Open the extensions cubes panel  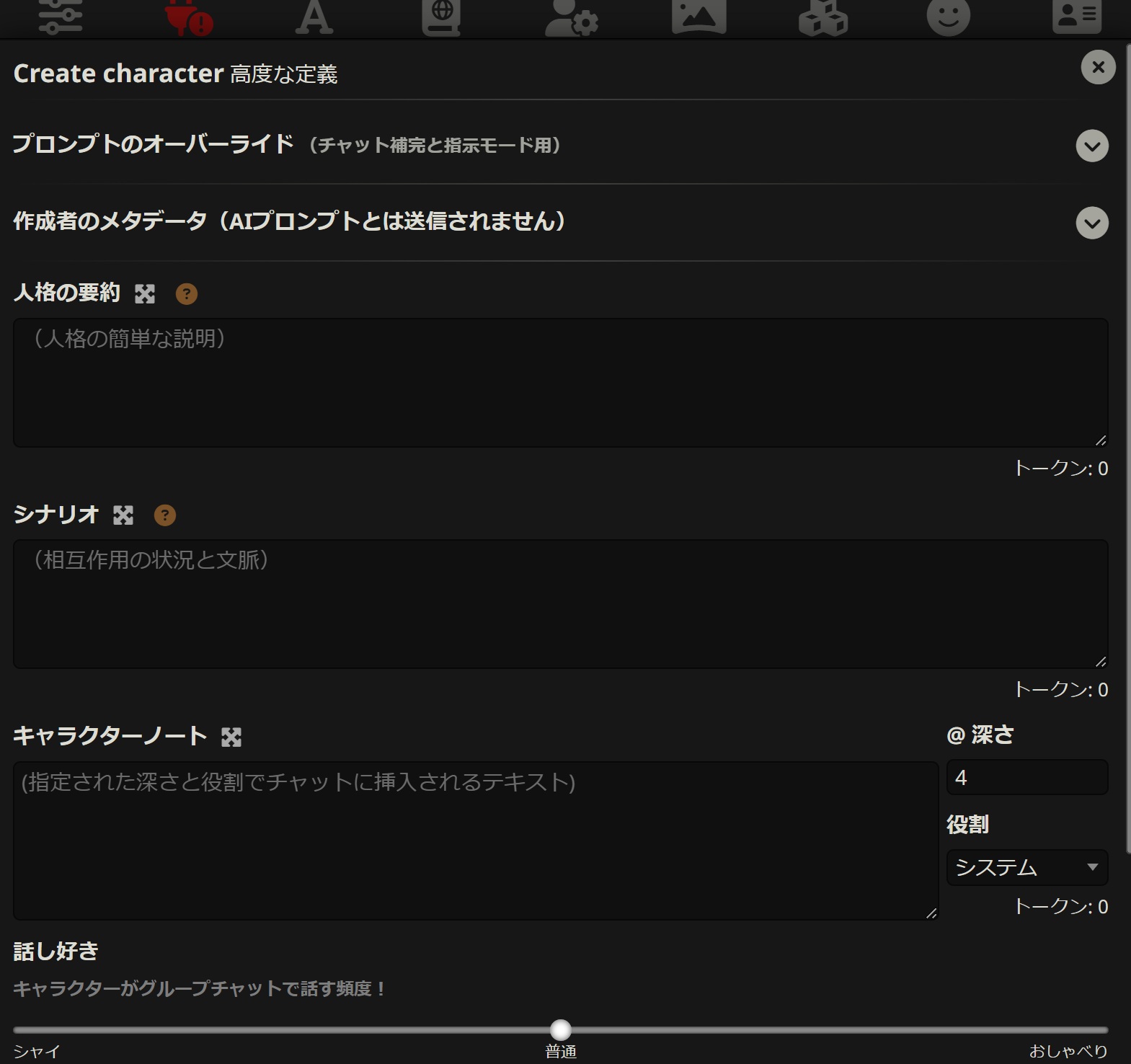point(823,17)
